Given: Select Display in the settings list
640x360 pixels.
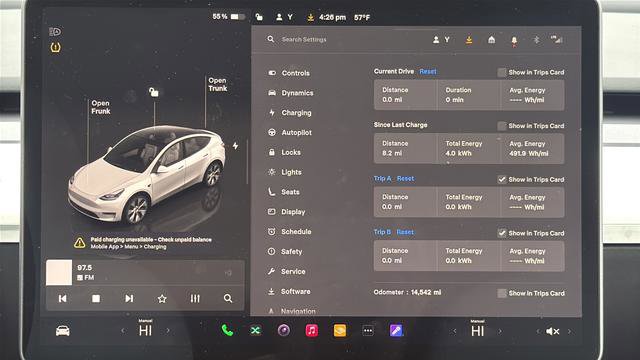Looking at the screenshot, I should (x=287, y=212).
